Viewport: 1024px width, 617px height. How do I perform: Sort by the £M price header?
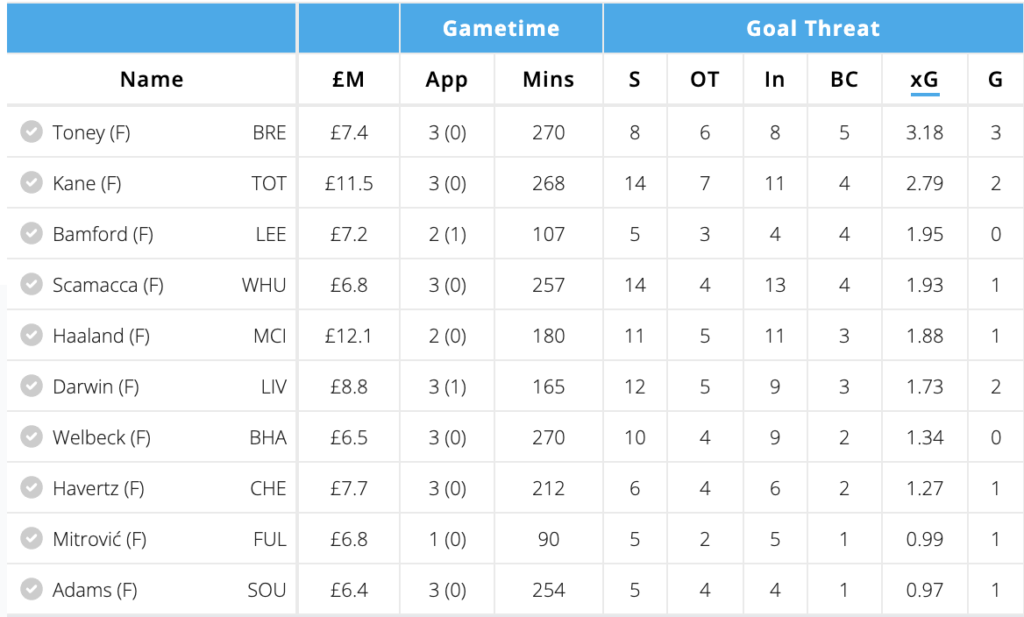point(348,80)
